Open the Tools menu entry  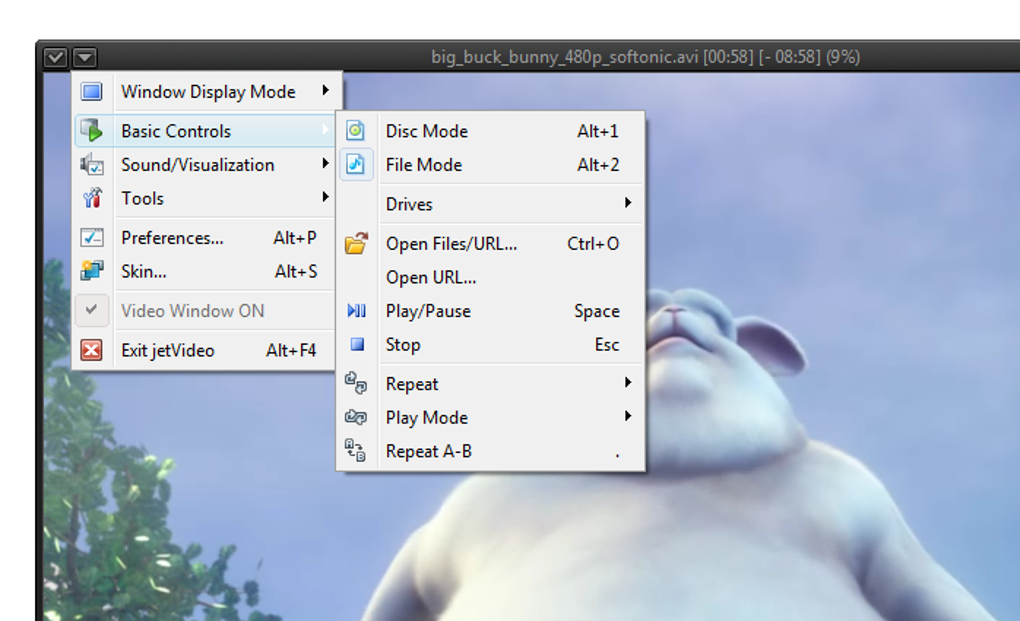tap(206, 198)
